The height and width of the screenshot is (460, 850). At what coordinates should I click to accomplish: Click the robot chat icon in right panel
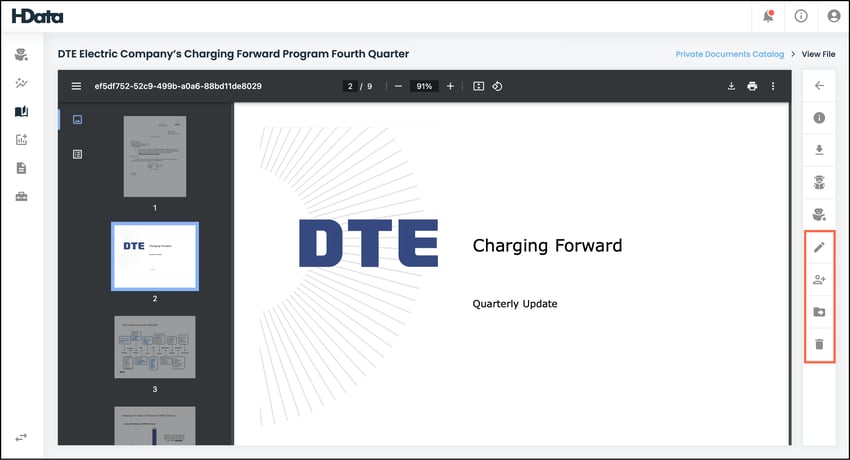tap(819, 215)
